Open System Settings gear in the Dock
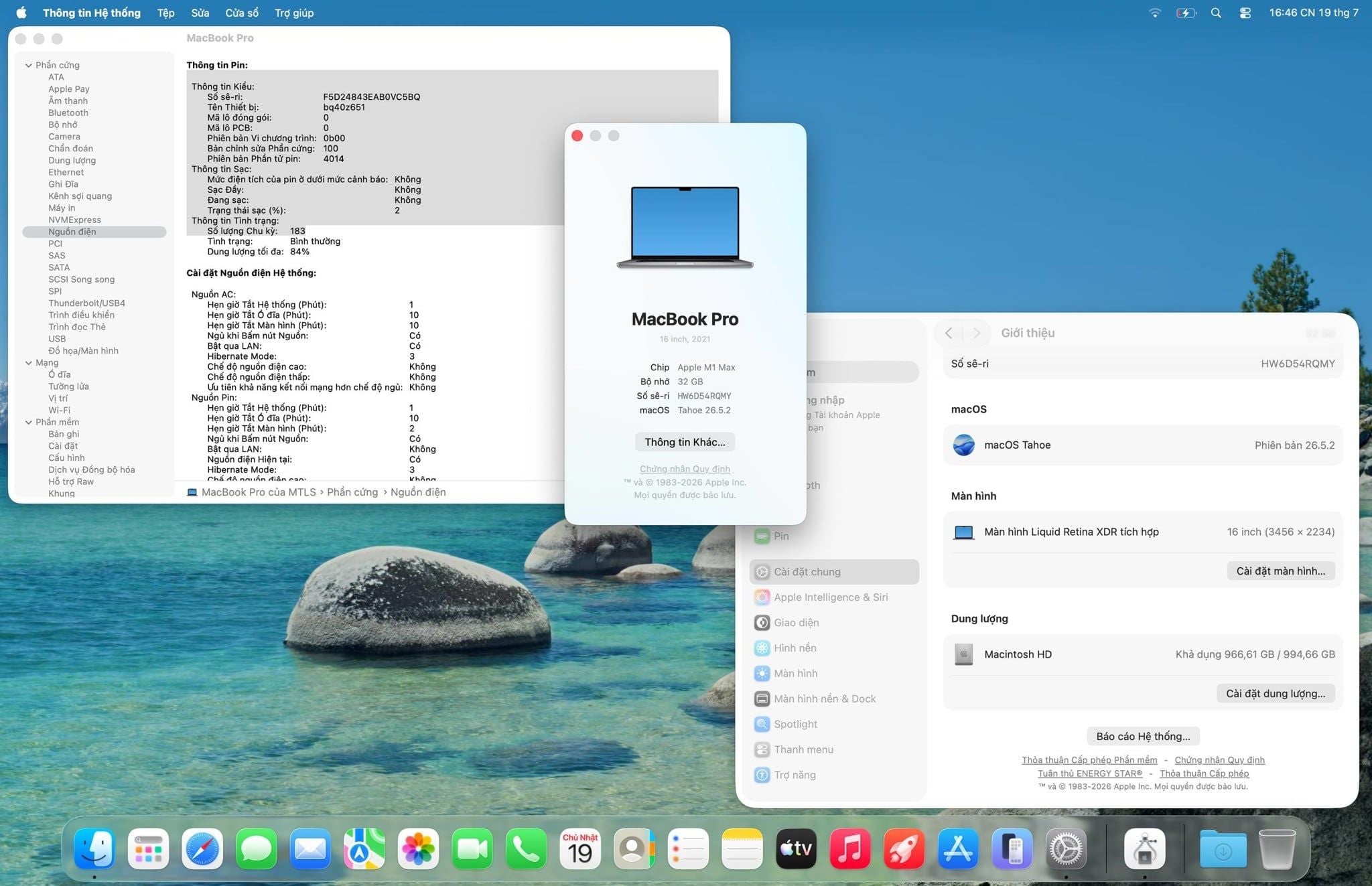 click(1066, 848)
